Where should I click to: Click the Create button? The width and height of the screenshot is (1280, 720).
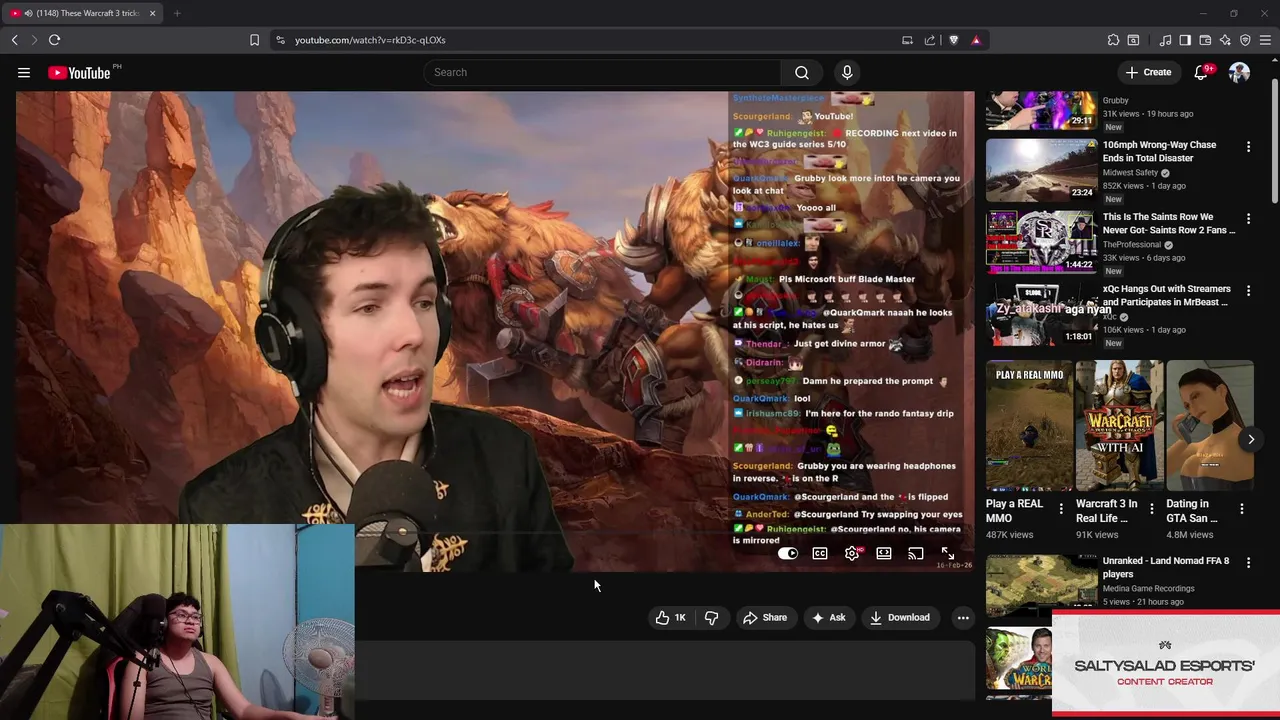tap(1148, 72)
